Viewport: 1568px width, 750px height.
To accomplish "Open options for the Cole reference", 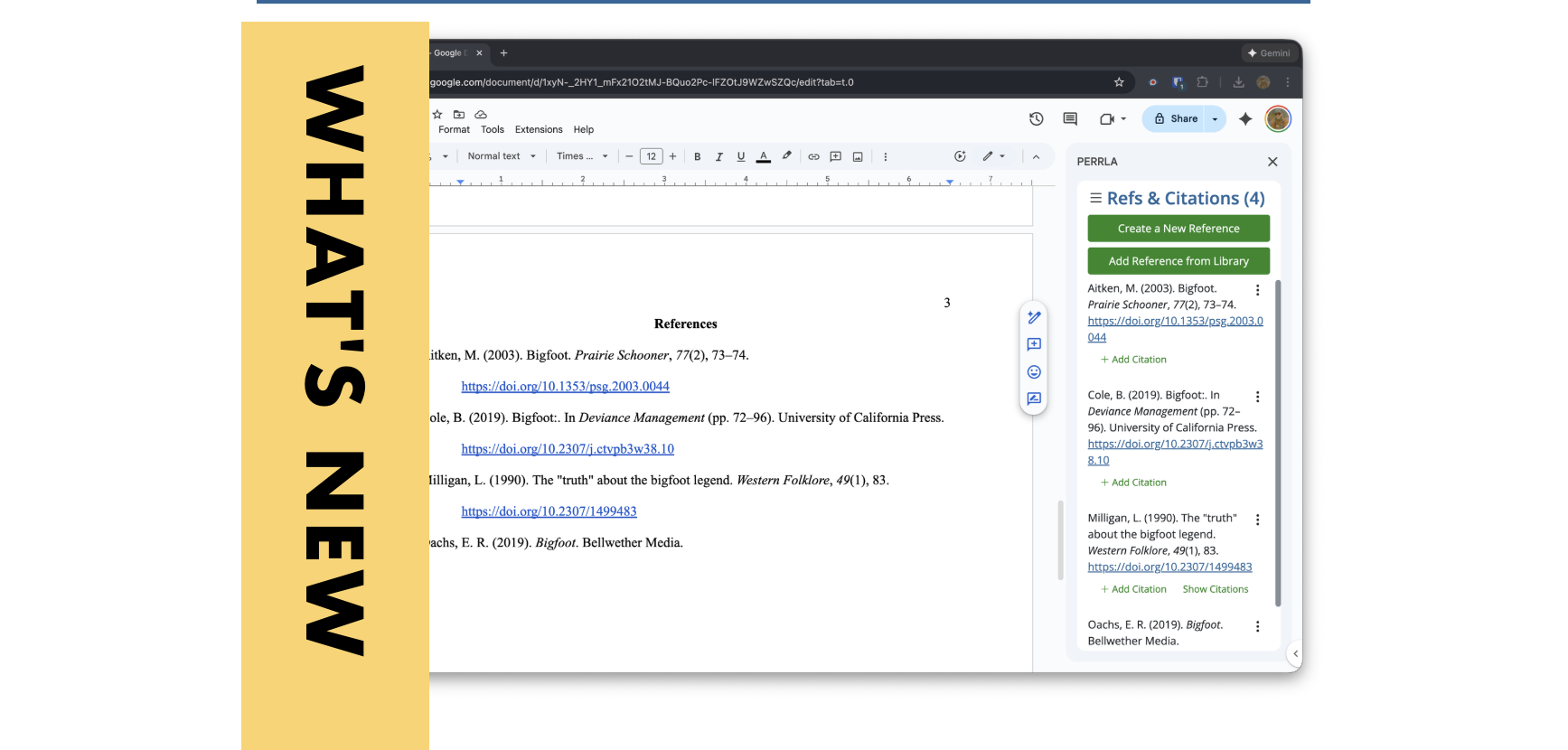I will (1257, 397).
